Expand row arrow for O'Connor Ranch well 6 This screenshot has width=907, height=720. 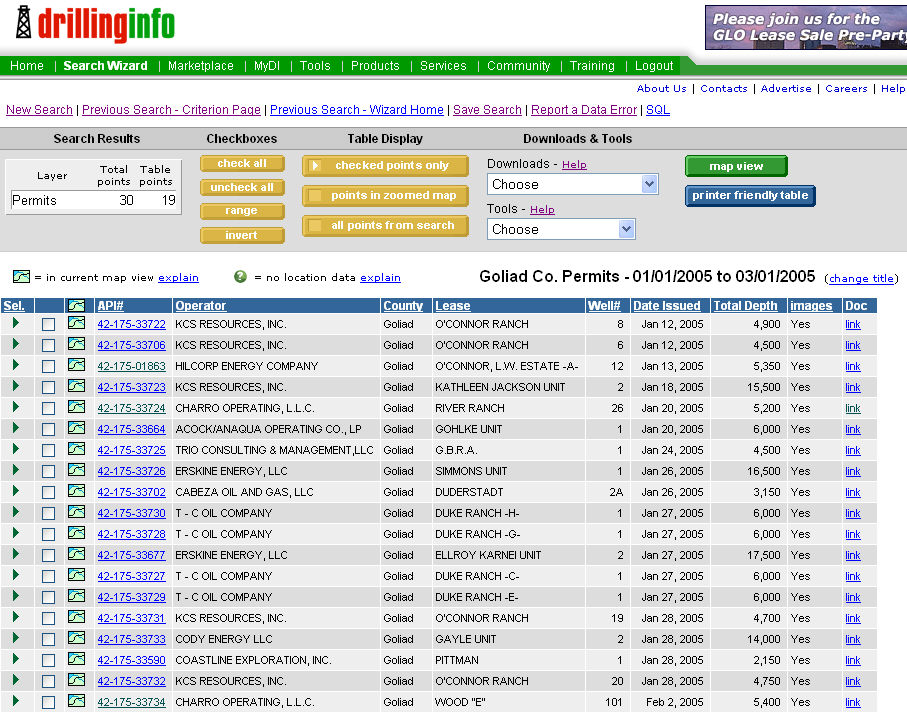(16, 344)
